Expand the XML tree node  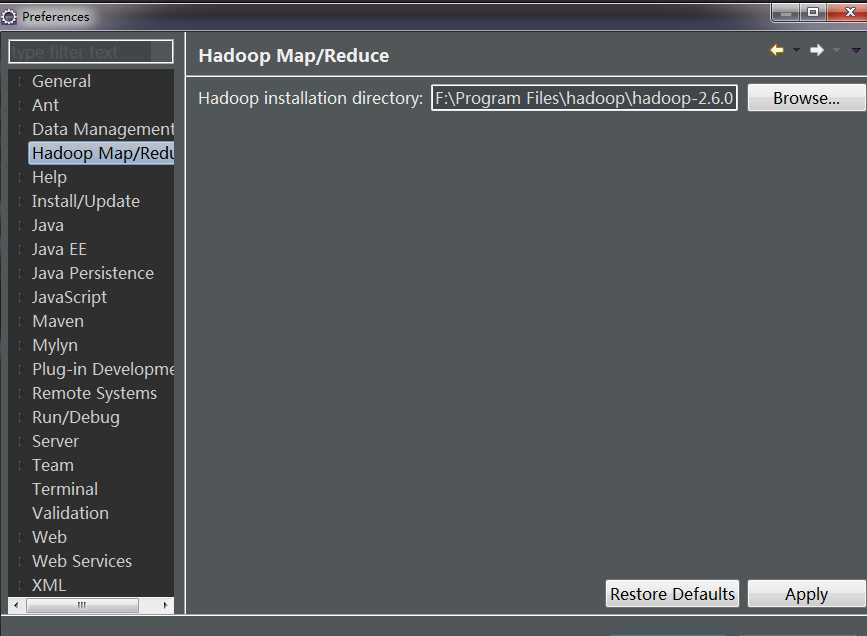point(20,585)
